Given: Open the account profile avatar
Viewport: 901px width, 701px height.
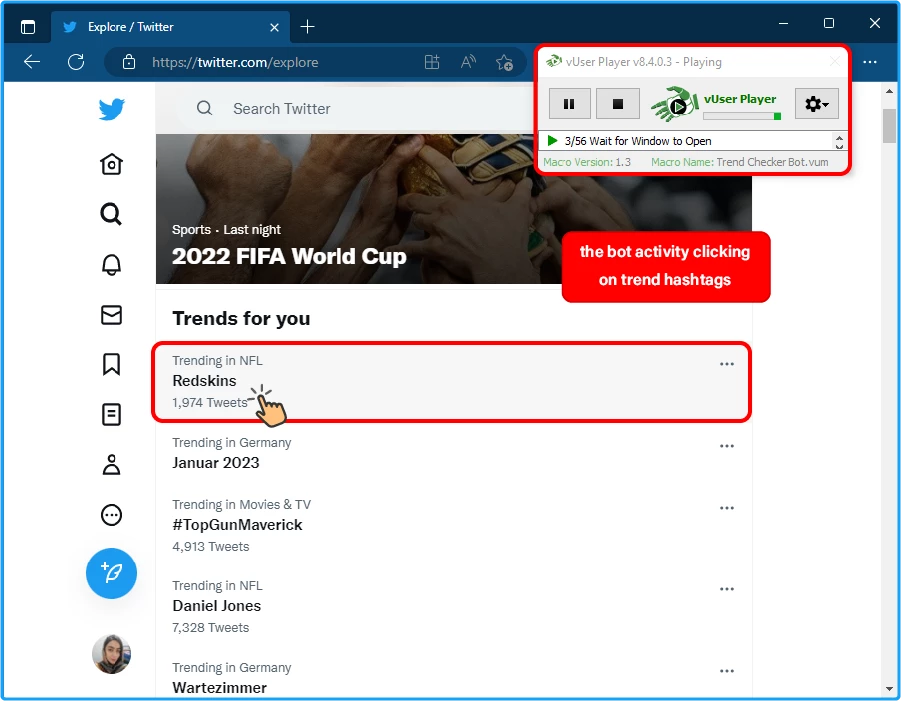Looking at the screenshot, I should (x=111, y=654).
